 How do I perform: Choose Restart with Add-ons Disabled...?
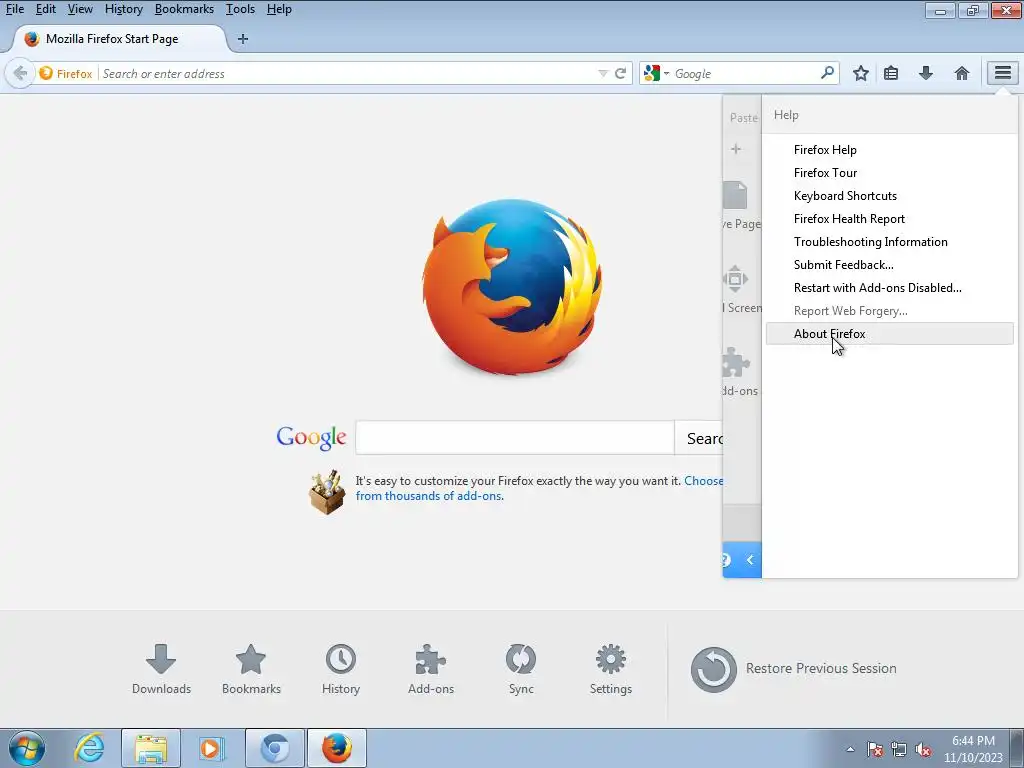[889, 288]
